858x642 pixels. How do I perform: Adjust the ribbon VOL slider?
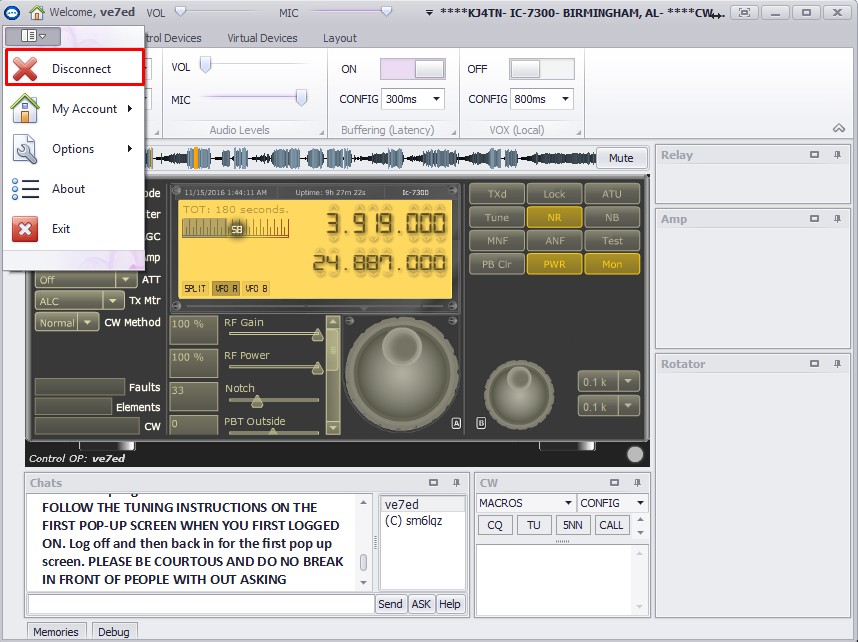205,65
